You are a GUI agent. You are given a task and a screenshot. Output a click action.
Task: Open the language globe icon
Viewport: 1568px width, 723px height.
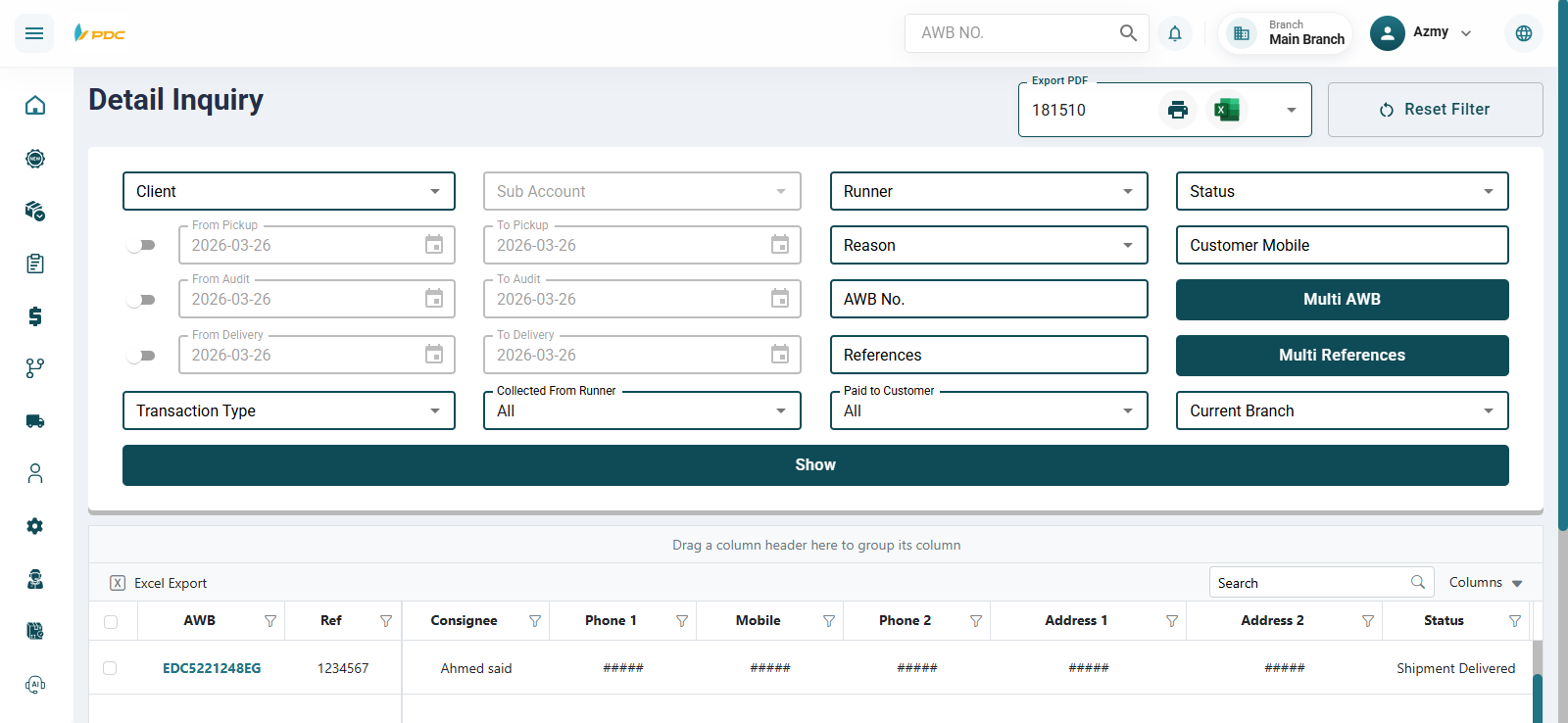[x=1523, y=33]
